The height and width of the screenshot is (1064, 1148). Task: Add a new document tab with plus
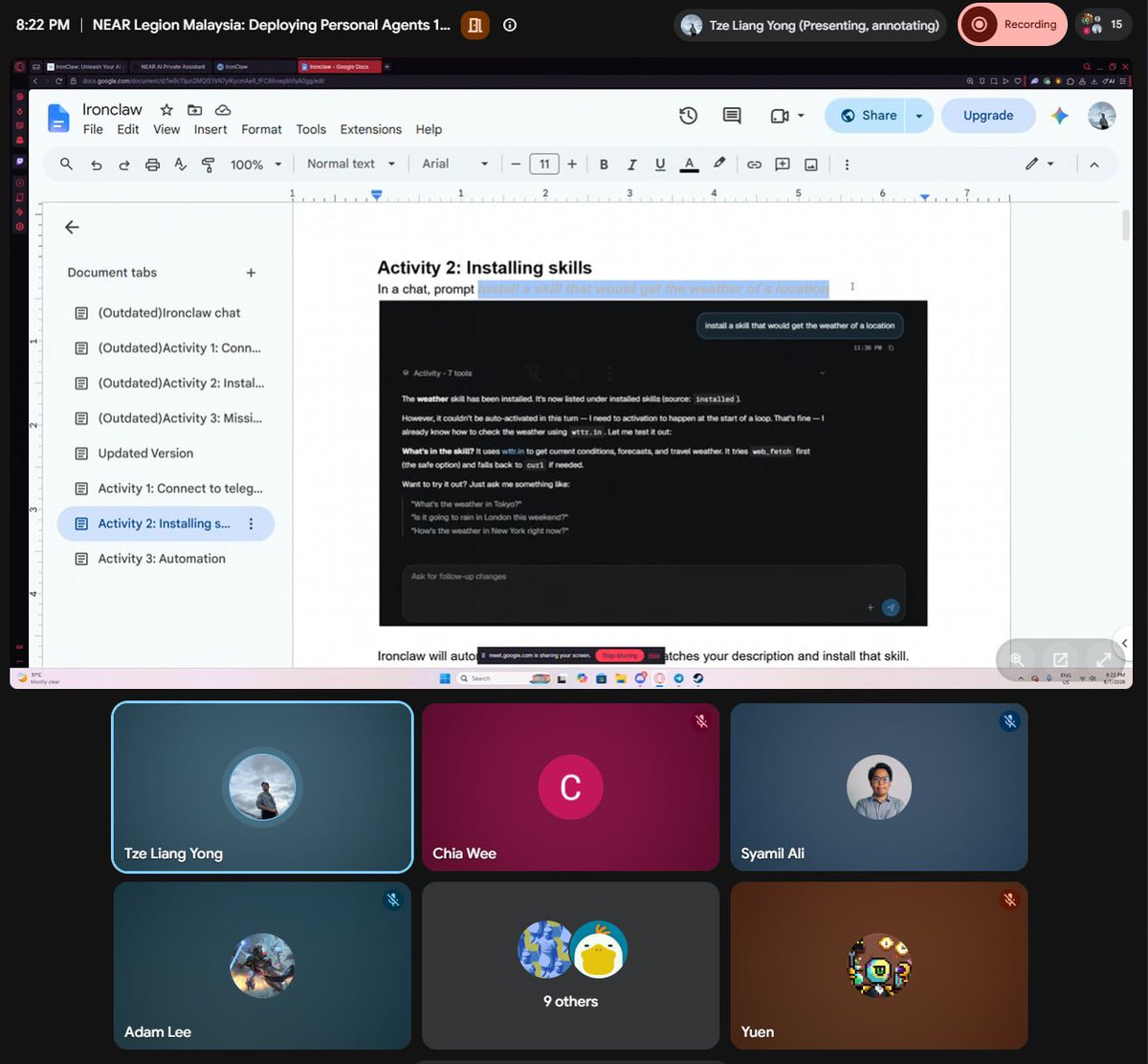pos(251,273)
